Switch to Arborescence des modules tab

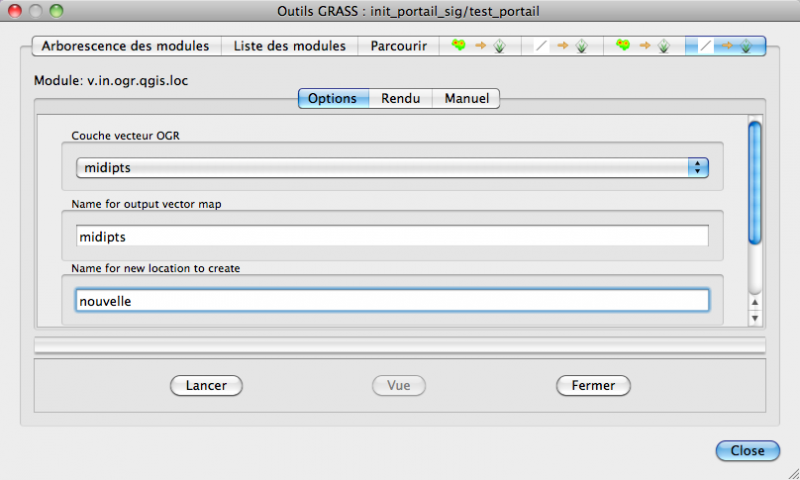(125, 46)
